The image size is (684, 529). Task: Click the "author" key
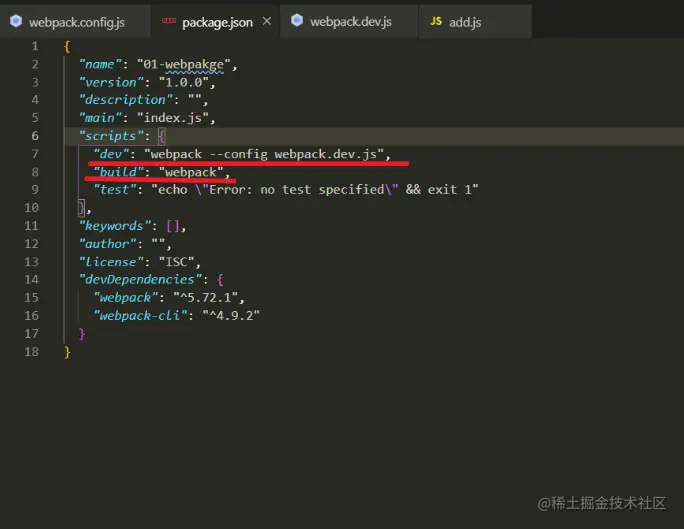click(x=107, y=244)
